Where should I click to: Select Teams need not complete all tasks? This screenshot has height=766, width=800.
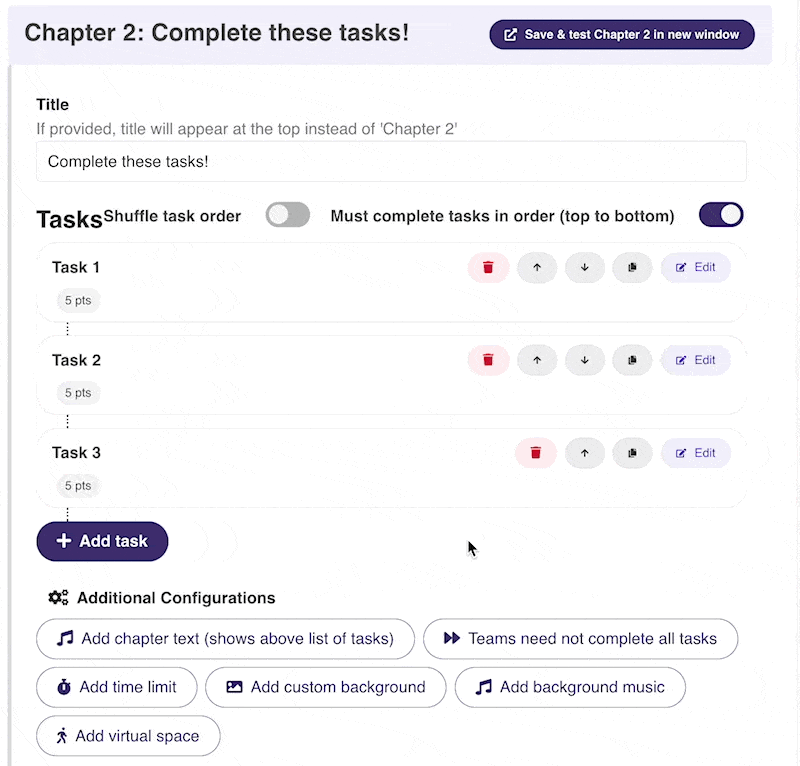[581, 639]
